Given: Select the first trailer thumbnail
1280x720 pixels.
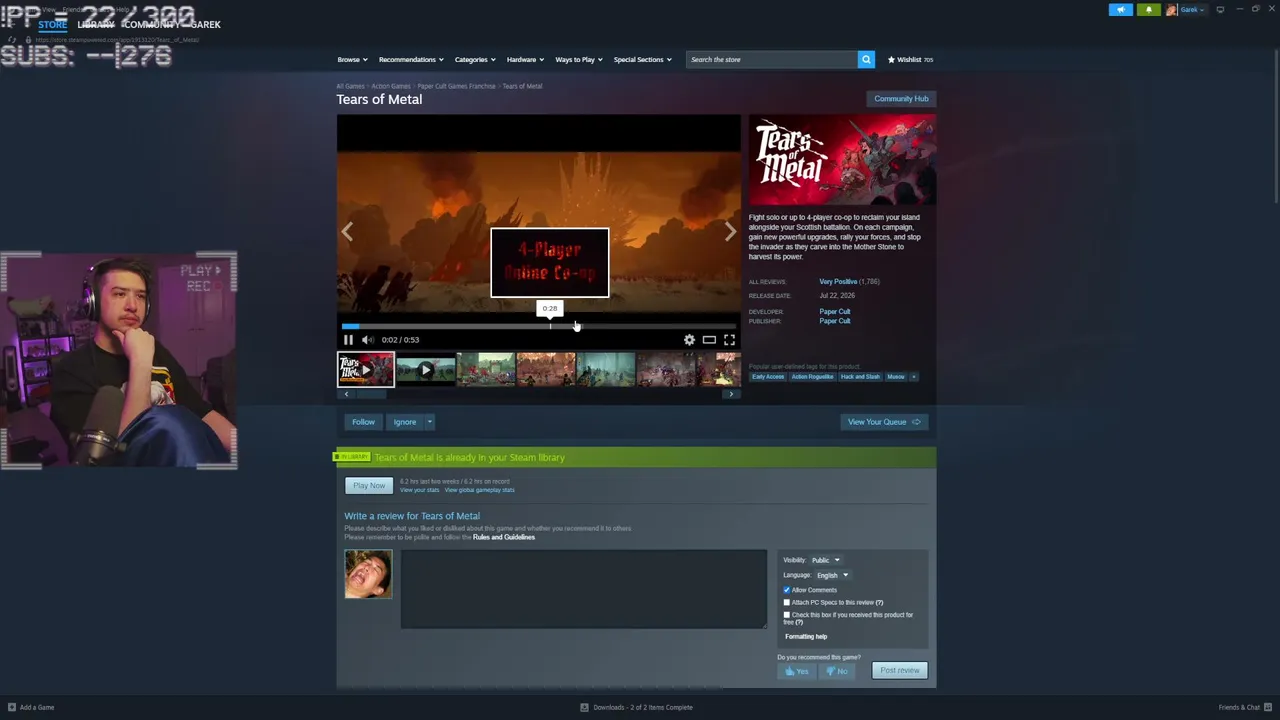Looking at the screenshot, I should click(x=365, y=370).
